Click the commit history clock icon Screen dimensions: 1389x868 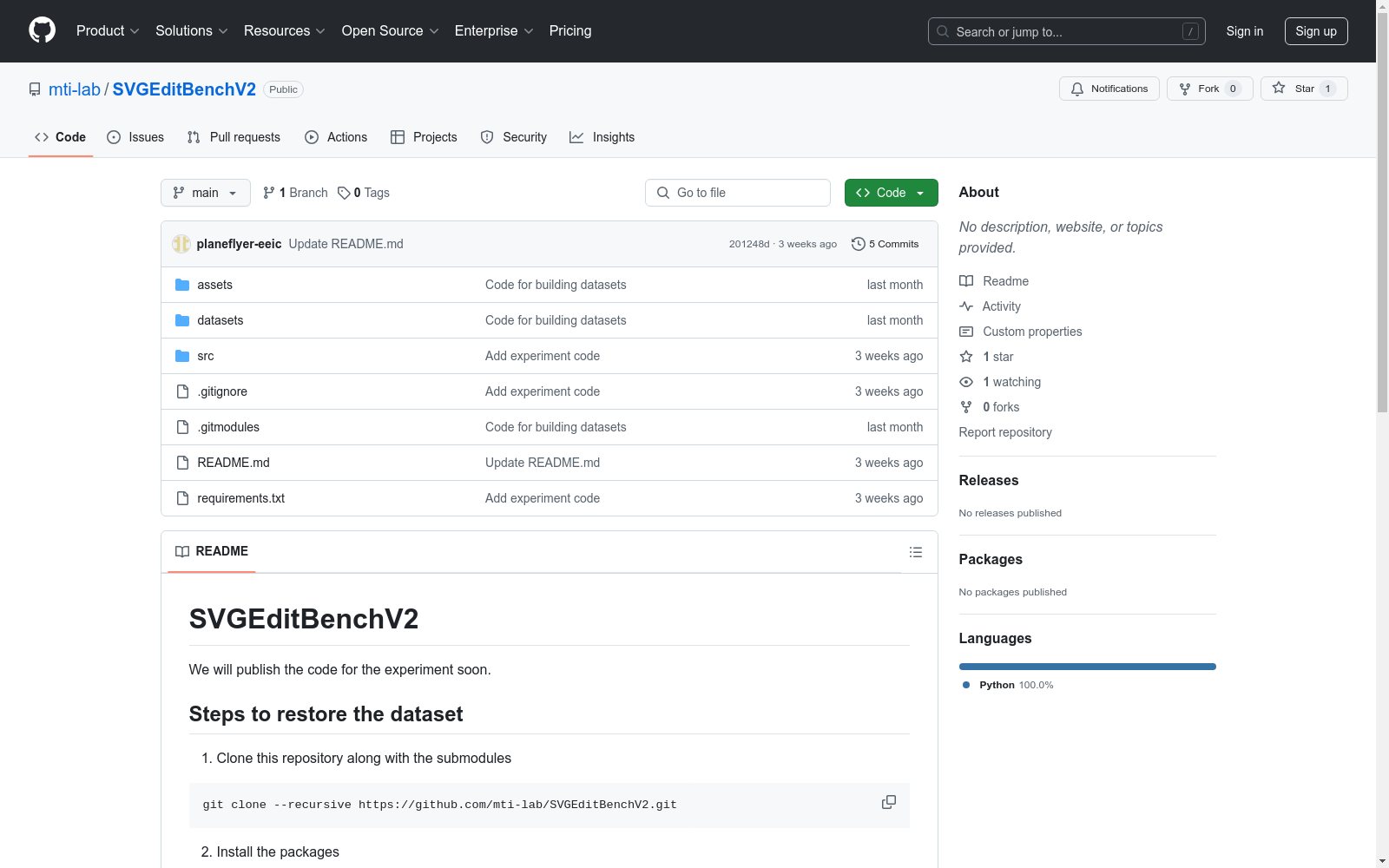[x=859, y=244]
